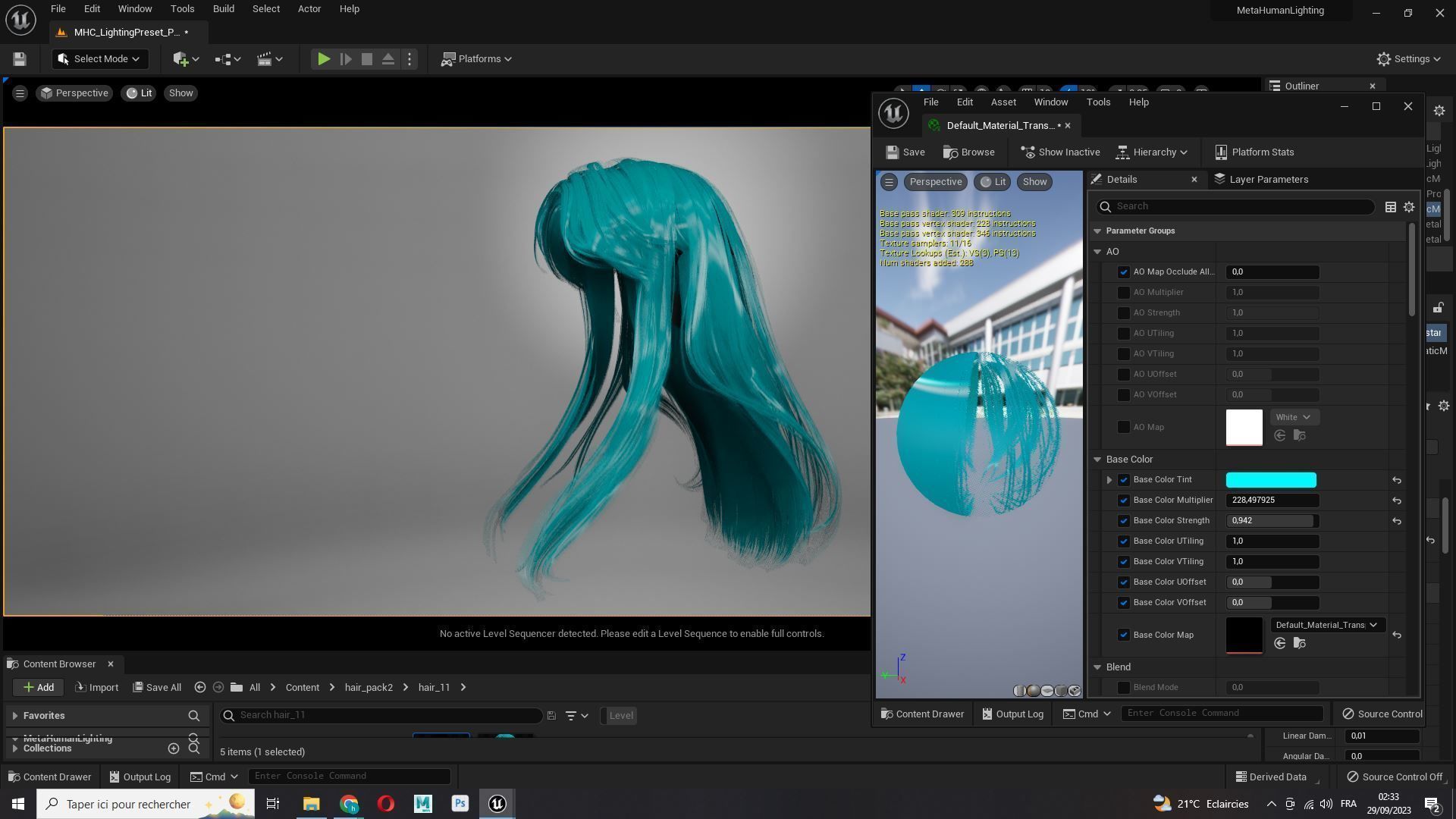The image size is (1456, 819).
Task: Click the add content cube icon
Action: pos(180,59)
